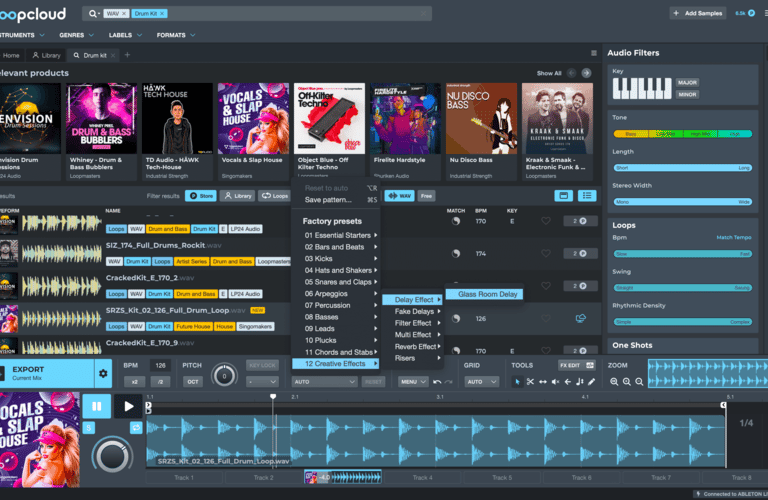Toggle the Store filter
The width and height of the screenshot is (768, 500).
click(x=201, y=196)
